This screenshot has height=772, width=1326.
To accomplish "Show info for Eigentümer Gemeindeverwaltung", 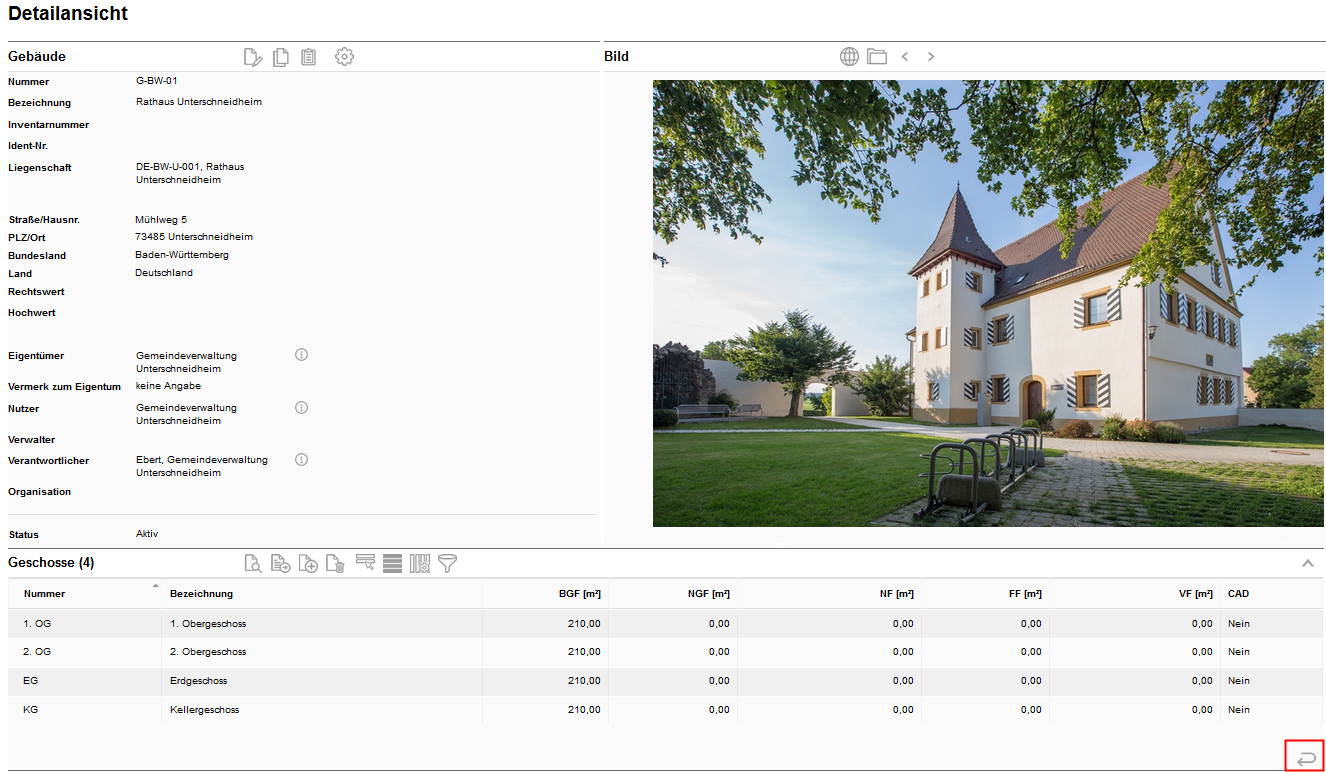I will (x=301, y=355).
